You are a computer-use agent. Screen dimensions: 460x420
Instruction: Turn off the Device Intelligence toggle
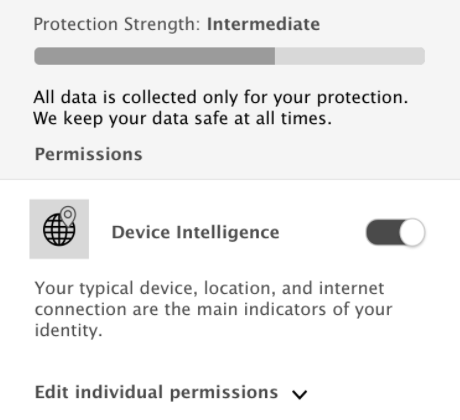tap(395, 232)
